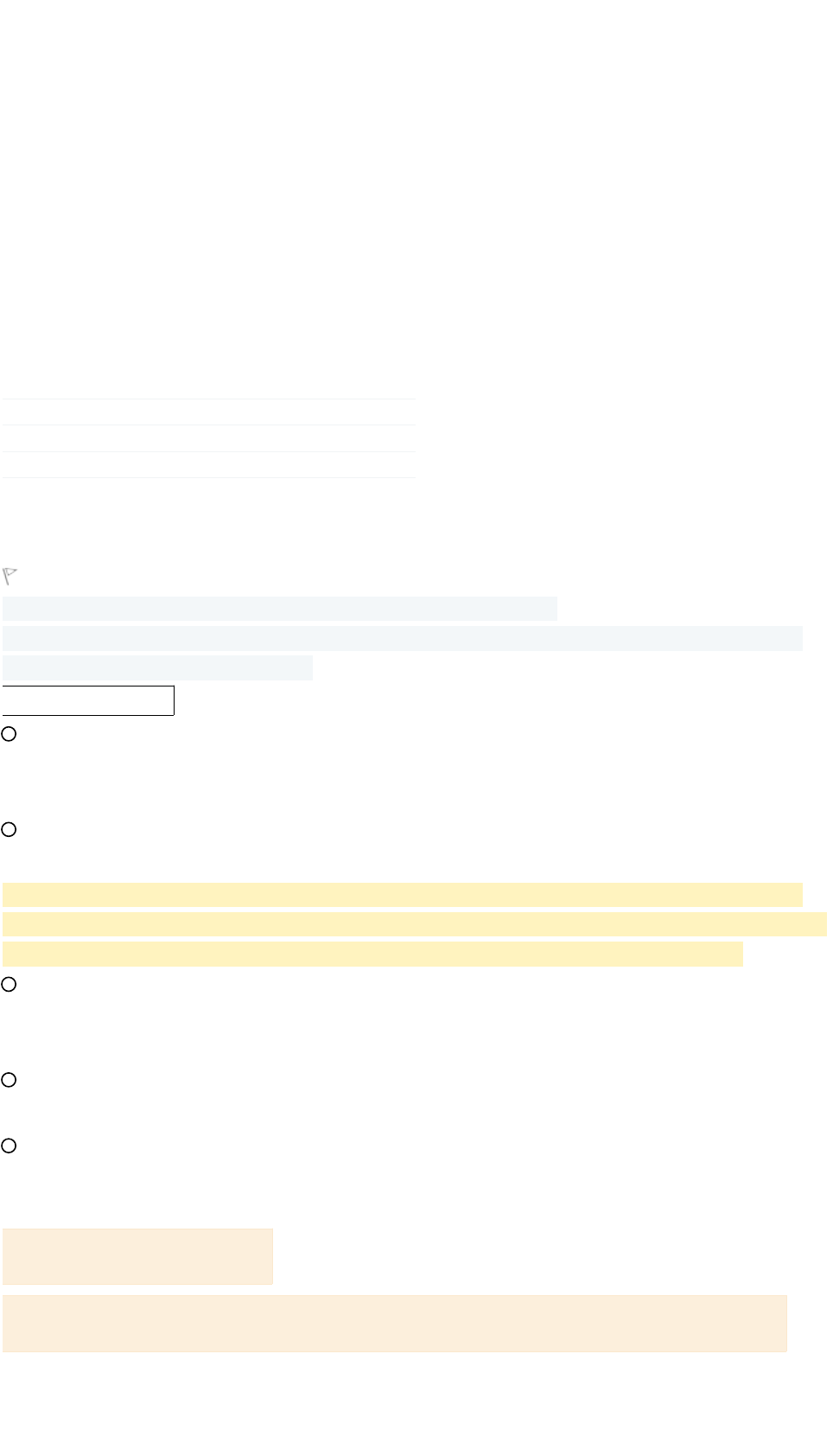Select the fourth radio button option
This screenshot has width=833, height=1456.
pyautogui.click(x=9, y=1079)
